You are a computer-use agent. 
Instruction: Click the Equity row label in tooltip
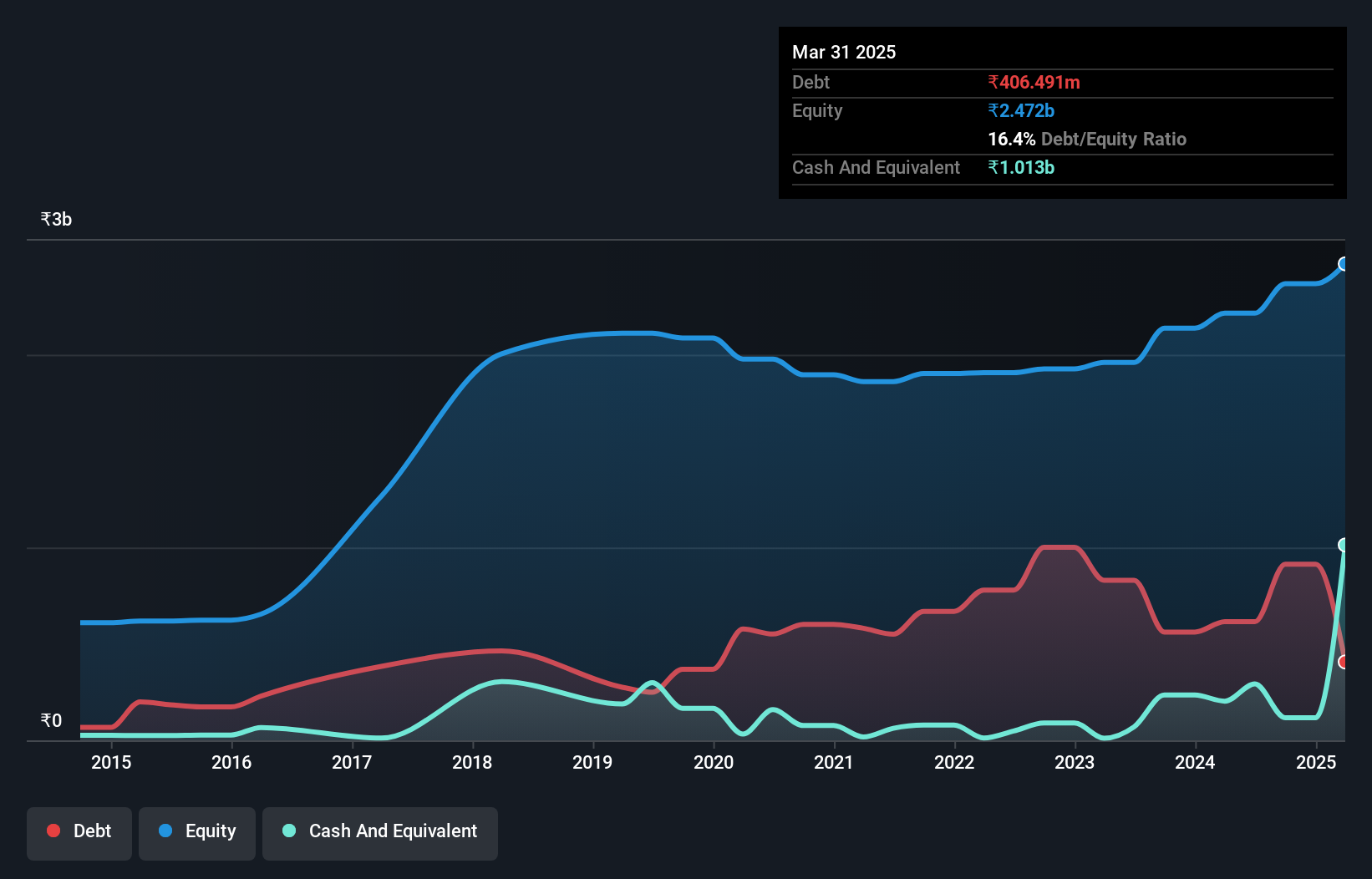(x=817, y=110)
